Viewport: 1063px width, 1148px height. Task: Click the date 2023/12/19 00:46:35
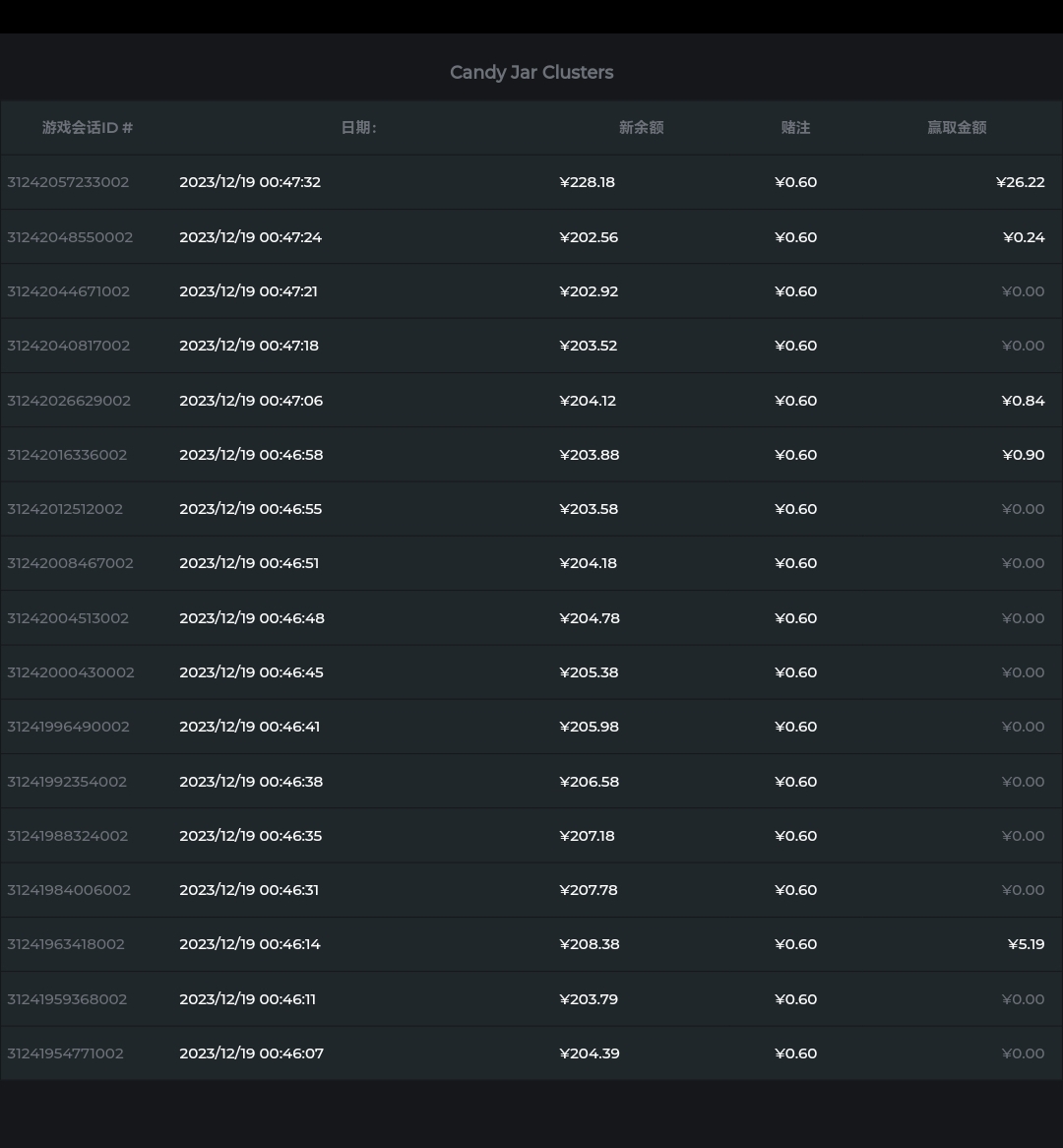(250, 835)
